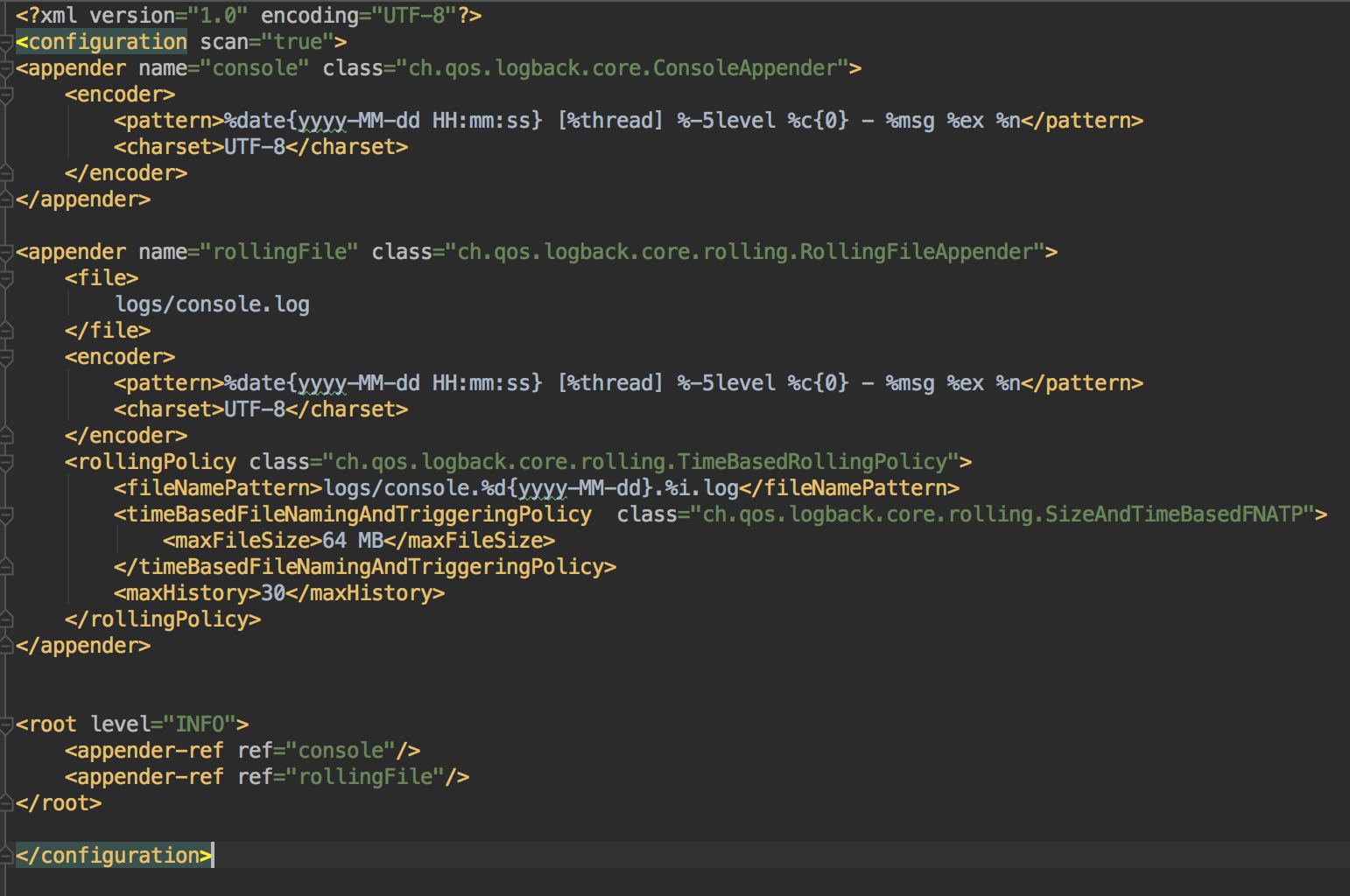Image resolution: width=1350 pixels, height=896 pixels.
Task: Click the appender-ref ref="rollingFile" line
Action: 267,777
